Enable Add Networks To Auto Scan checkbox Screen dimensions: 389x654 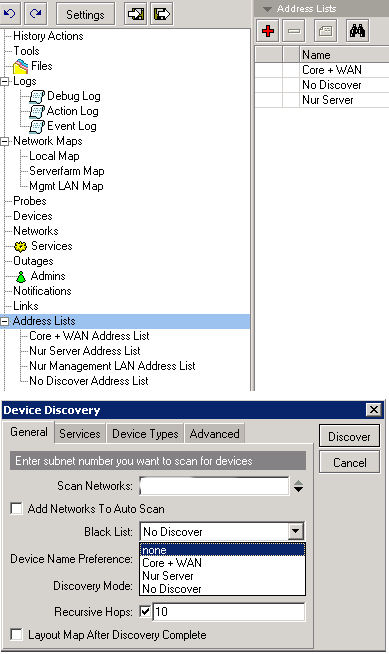(x=16, y=508)
